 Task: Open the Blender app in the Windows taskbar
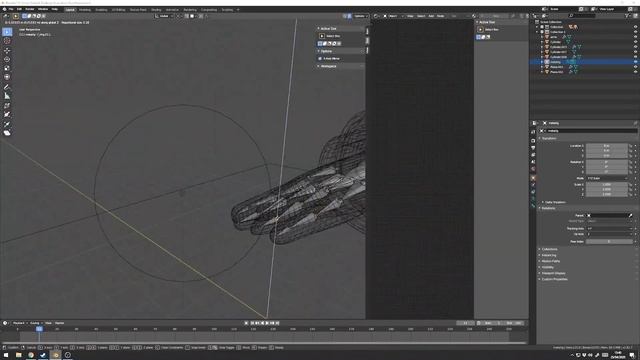(x=56, y=355)
